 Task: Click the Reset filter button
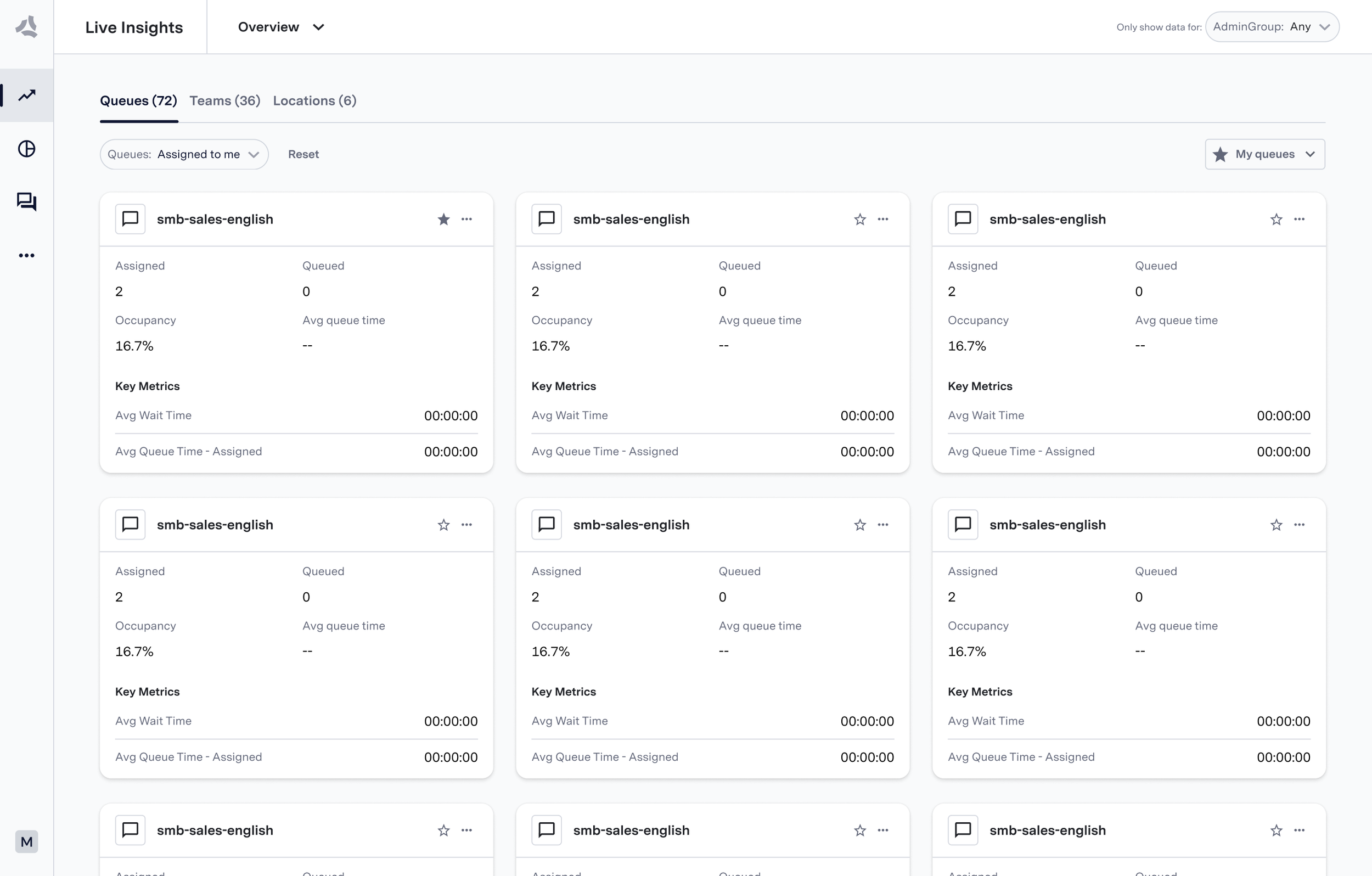303,154
